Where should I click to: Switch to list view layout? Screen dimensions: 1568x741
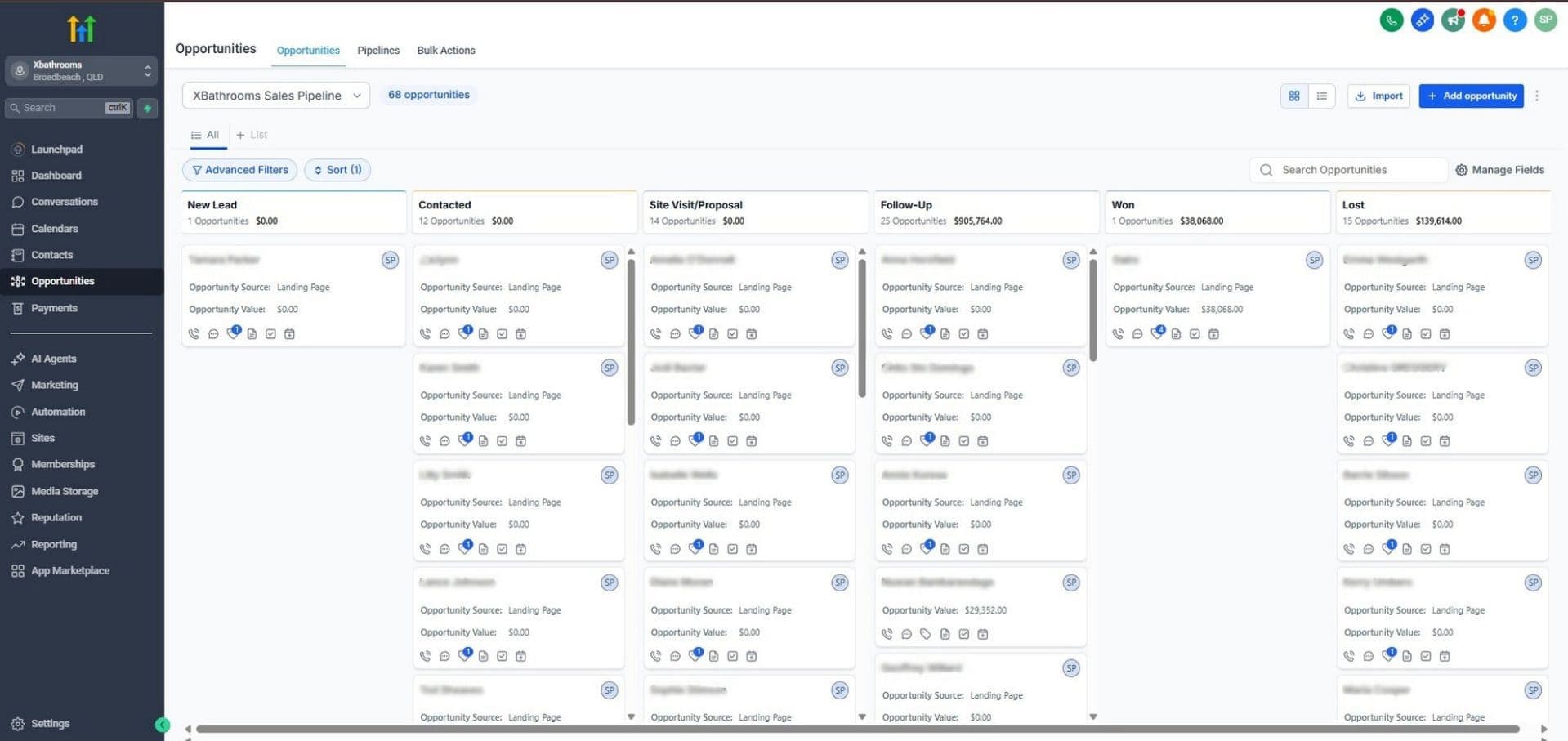pyautogui.click(x=1321, y=96)
